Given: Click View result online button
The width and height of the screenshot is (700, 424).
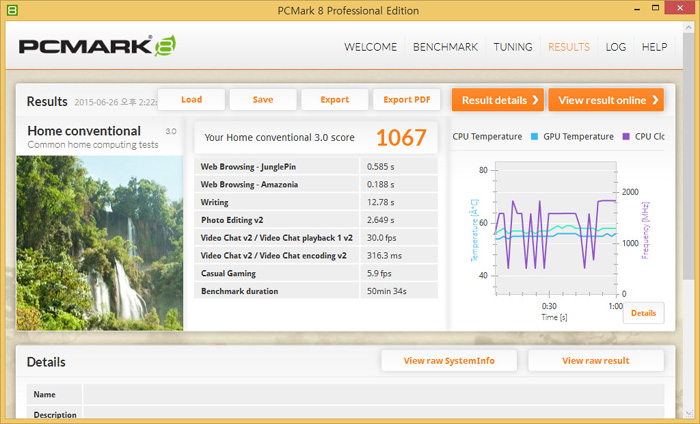Looking at the screenshot, I should [606, 100].
